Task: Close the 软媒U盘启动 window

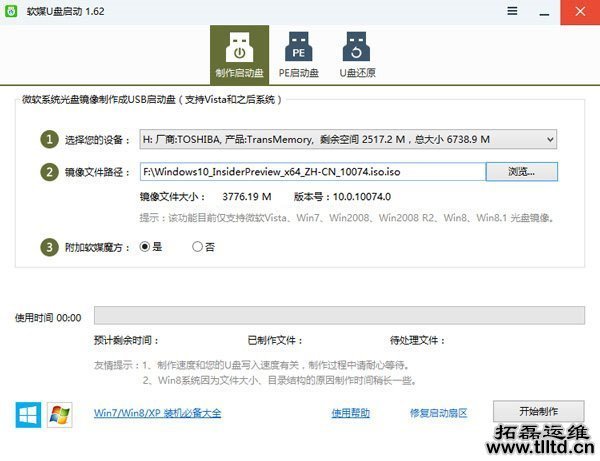Action: coord(580,12)
